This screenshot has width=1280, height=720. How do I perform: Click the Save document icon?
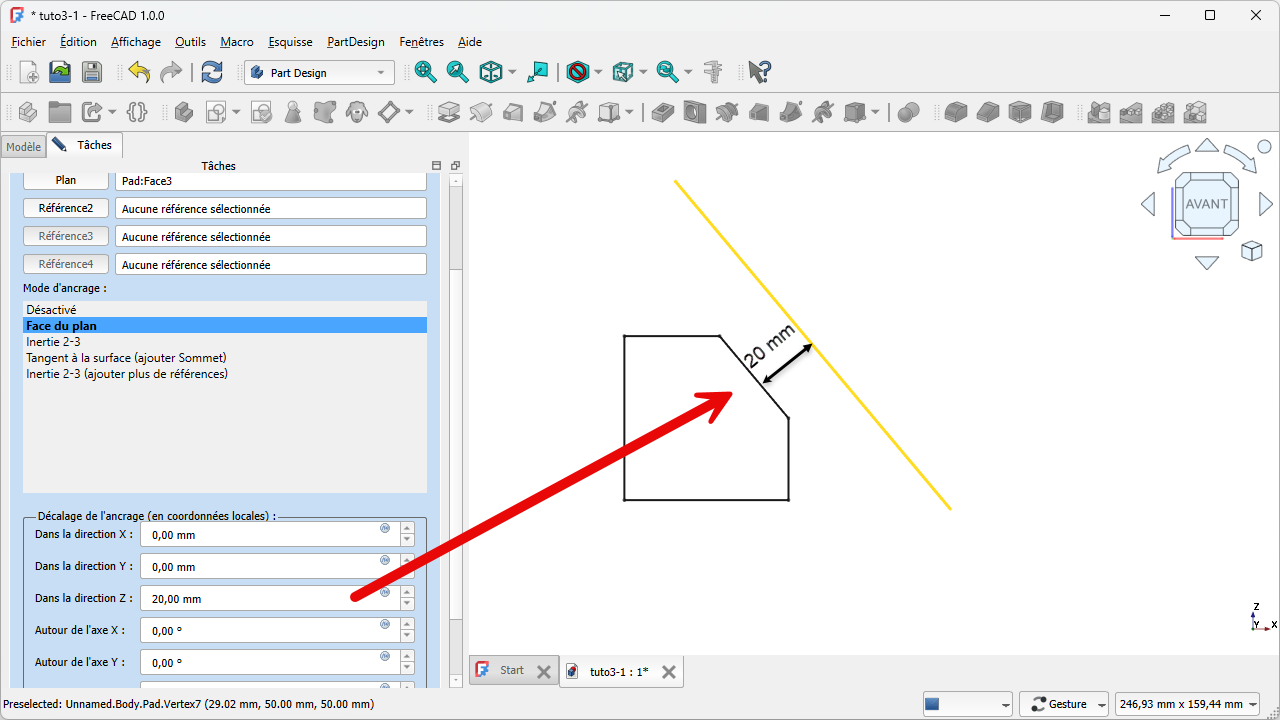click(x=91, y=72)
